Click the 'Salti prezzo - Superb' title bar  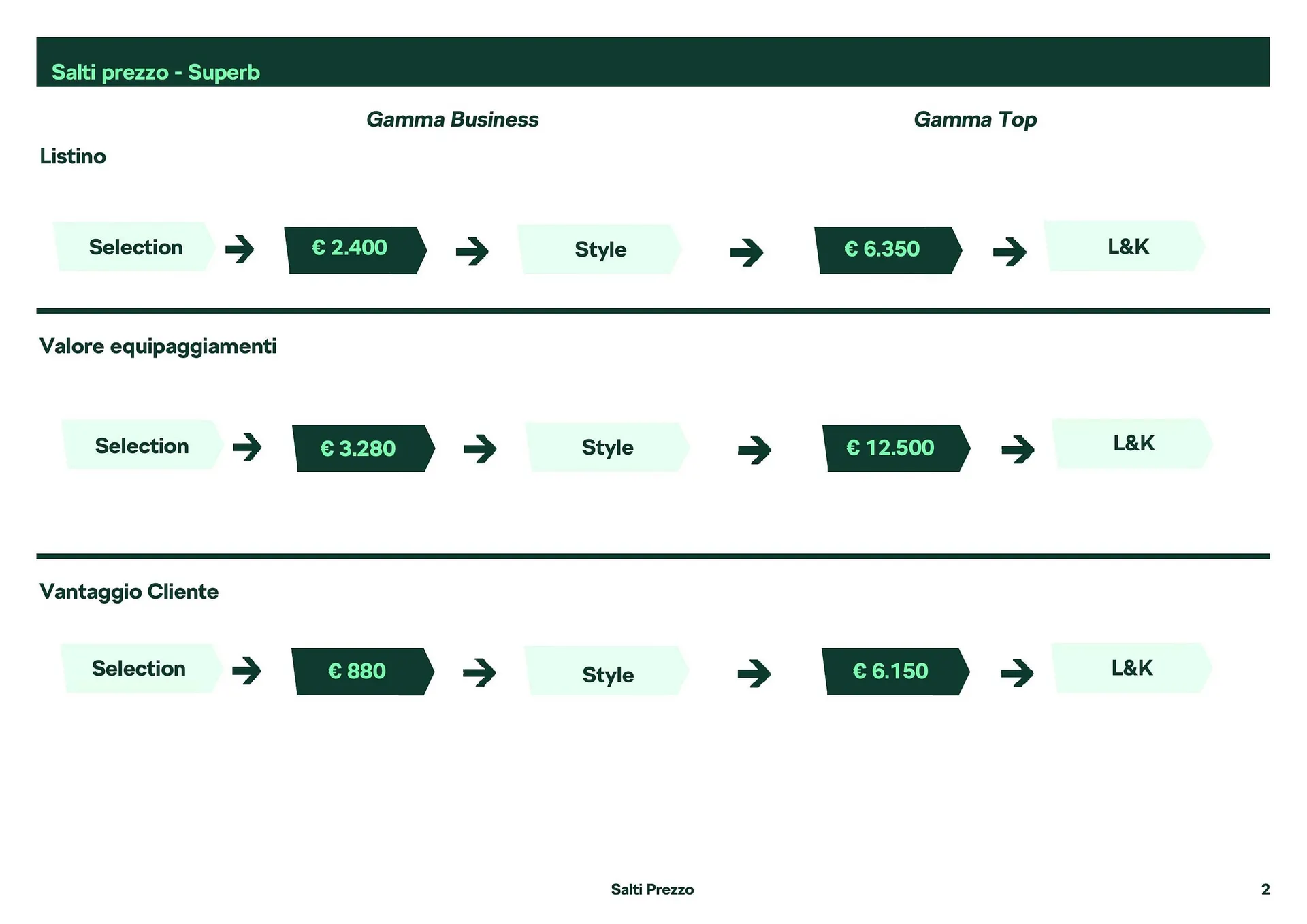[x=652, y=63]
